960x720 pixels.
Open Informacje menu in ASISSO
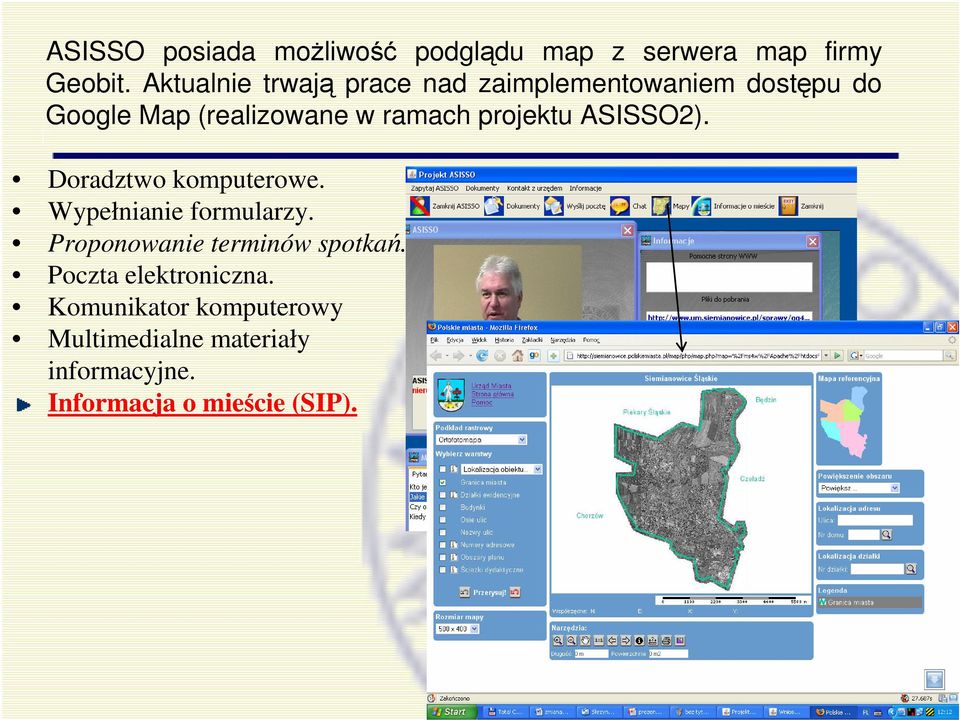pos(585,188)
